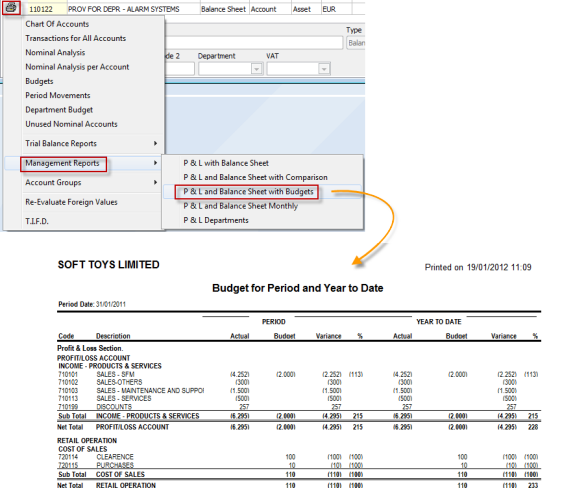Viewport: 573px width, 497px height.
Task: Open the VAT dropdown arrow
Action: tap(324, 69)
